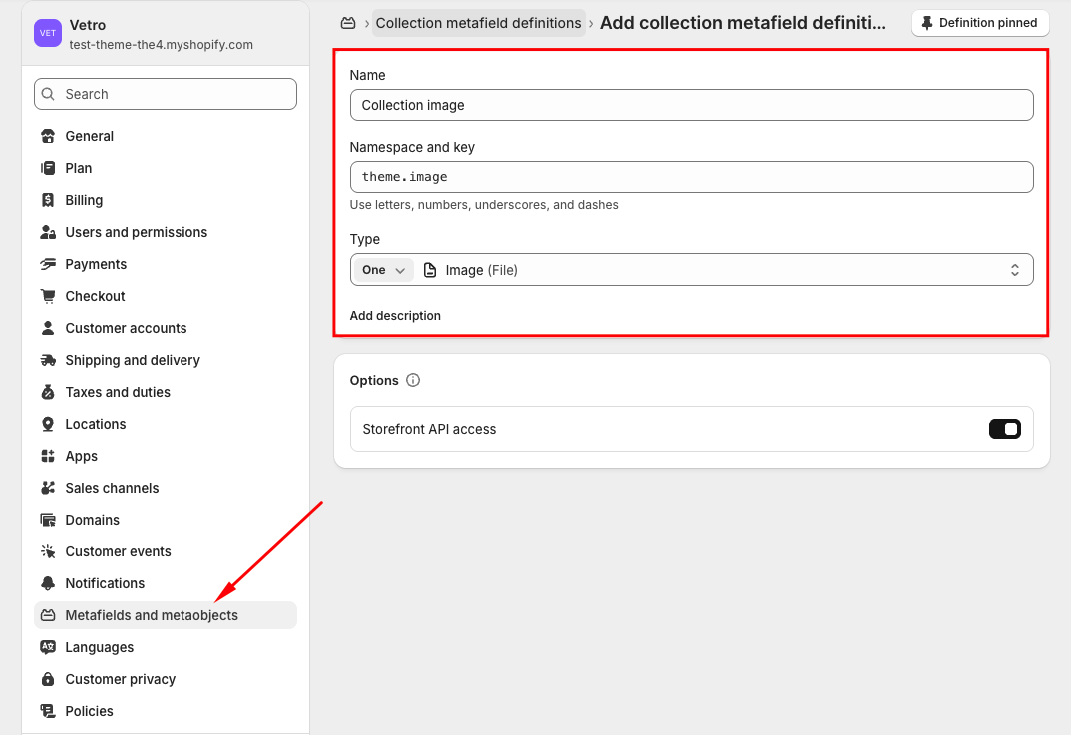Click the Name input field
Viewport: 1071px width, 735px height.
point(691,105)
